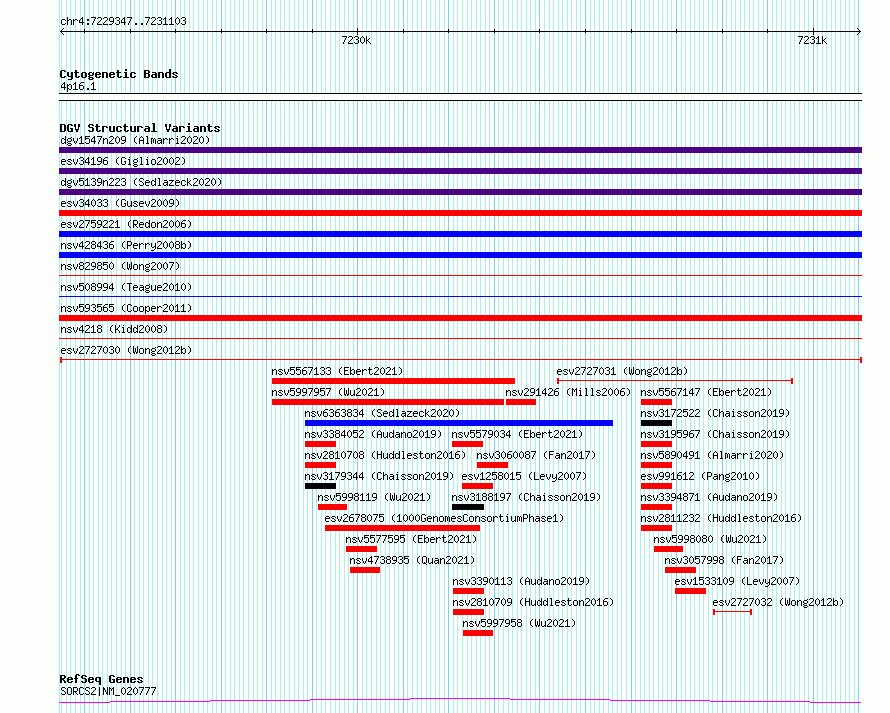
Task: Click the 4p16.1 cytogenetic band label
Action: 78,86
